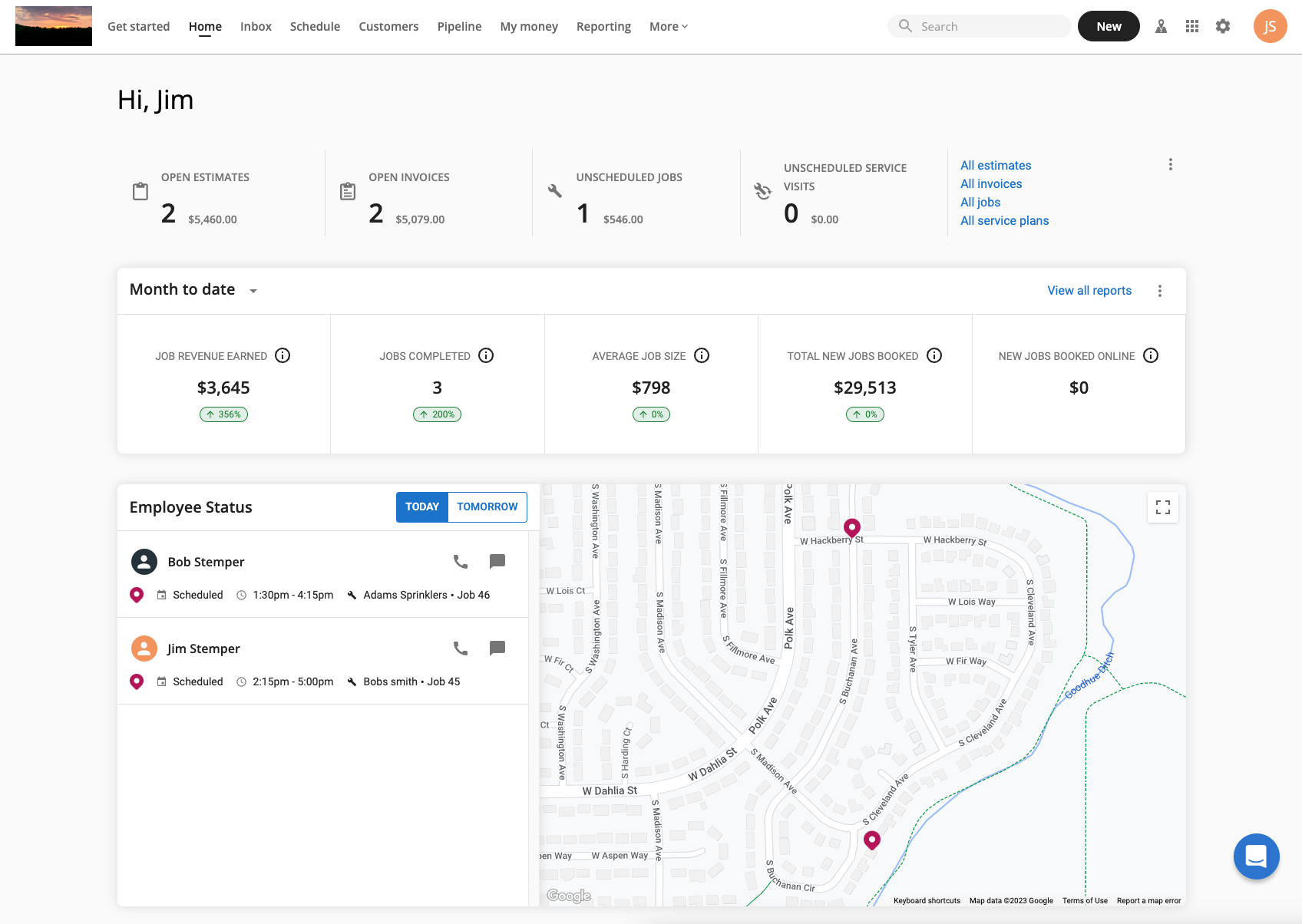Viewport: 1302px width, 924px height.
Task: Click the JS user avatar
Action: (1270, 26)
